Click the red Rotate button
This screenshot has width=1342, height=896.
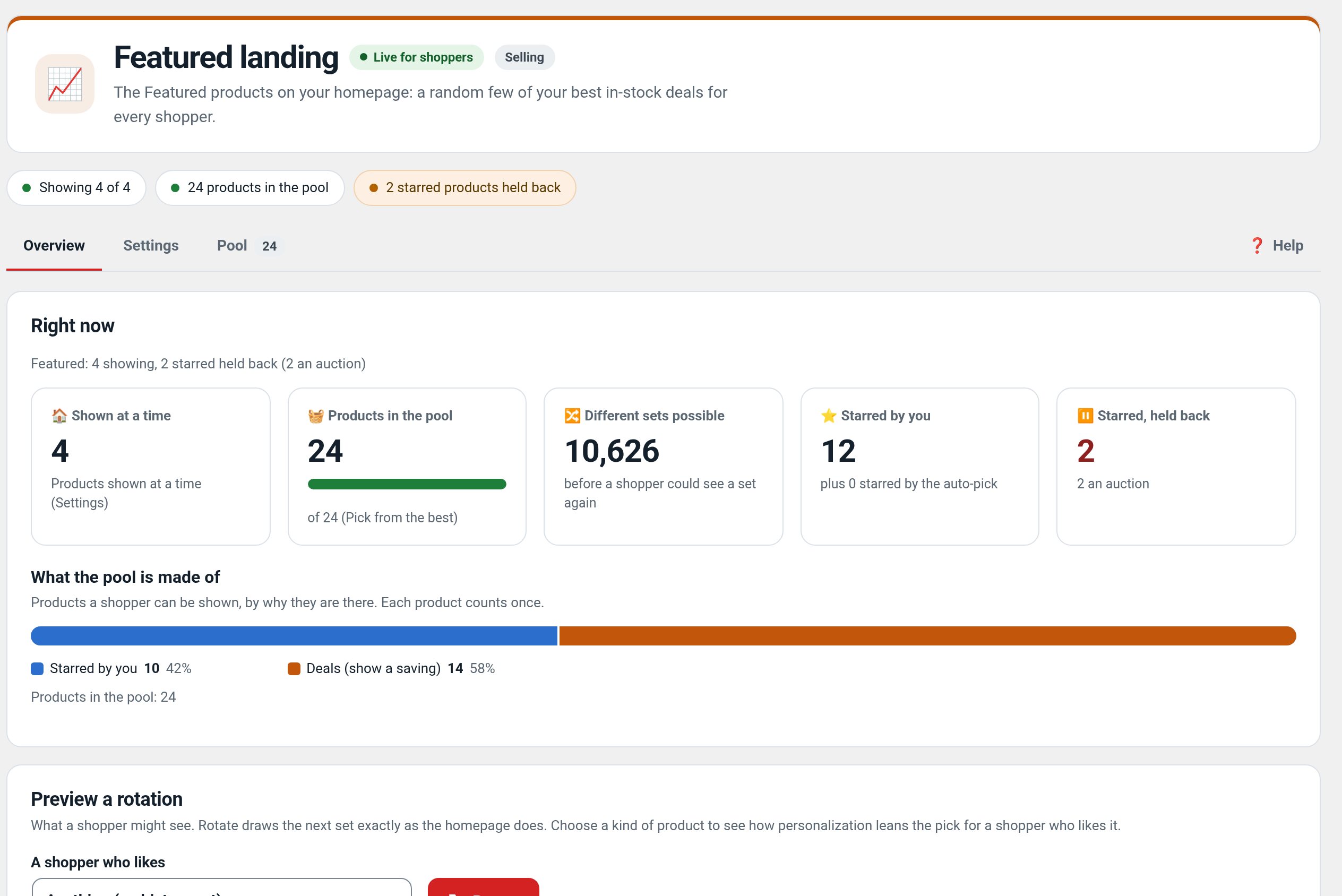coord(483,888)
